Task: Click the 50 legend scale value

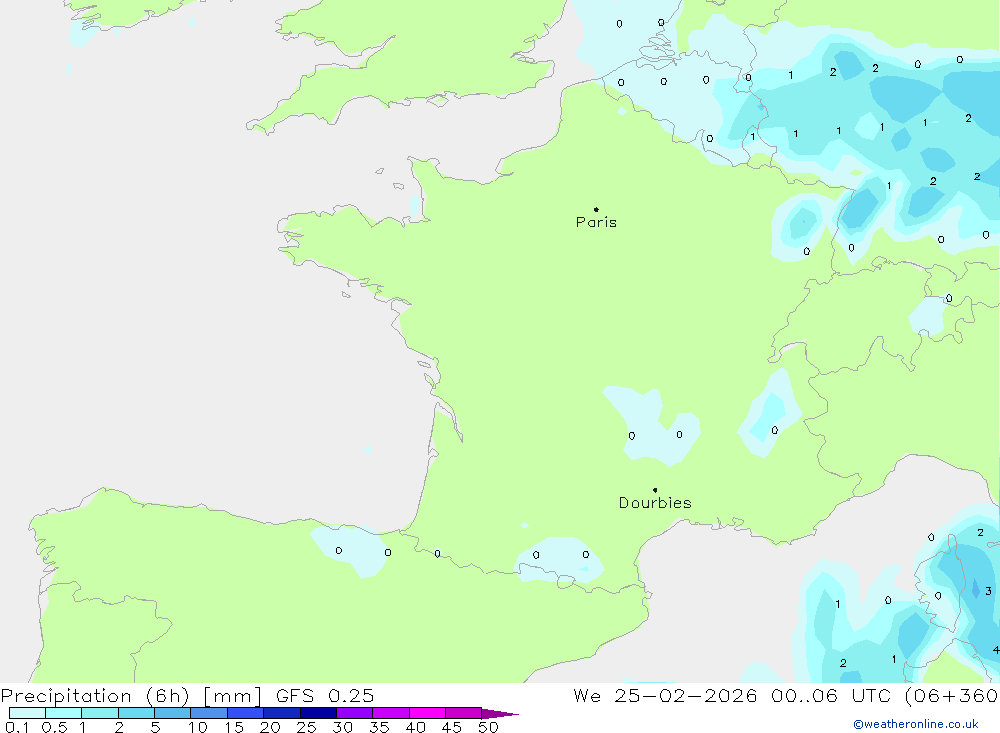Action: [488, 727]
